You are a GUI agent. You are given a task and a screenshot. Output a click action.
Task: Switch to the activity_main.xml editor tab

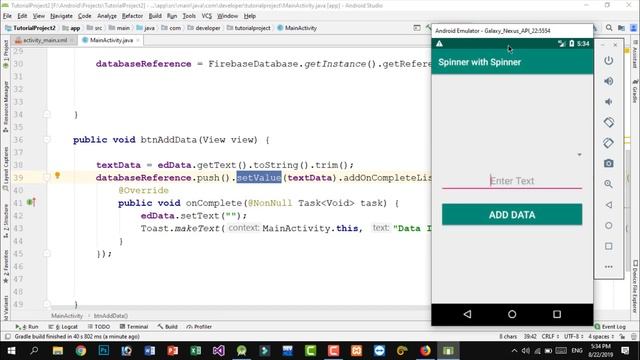[x=44, y=40]
